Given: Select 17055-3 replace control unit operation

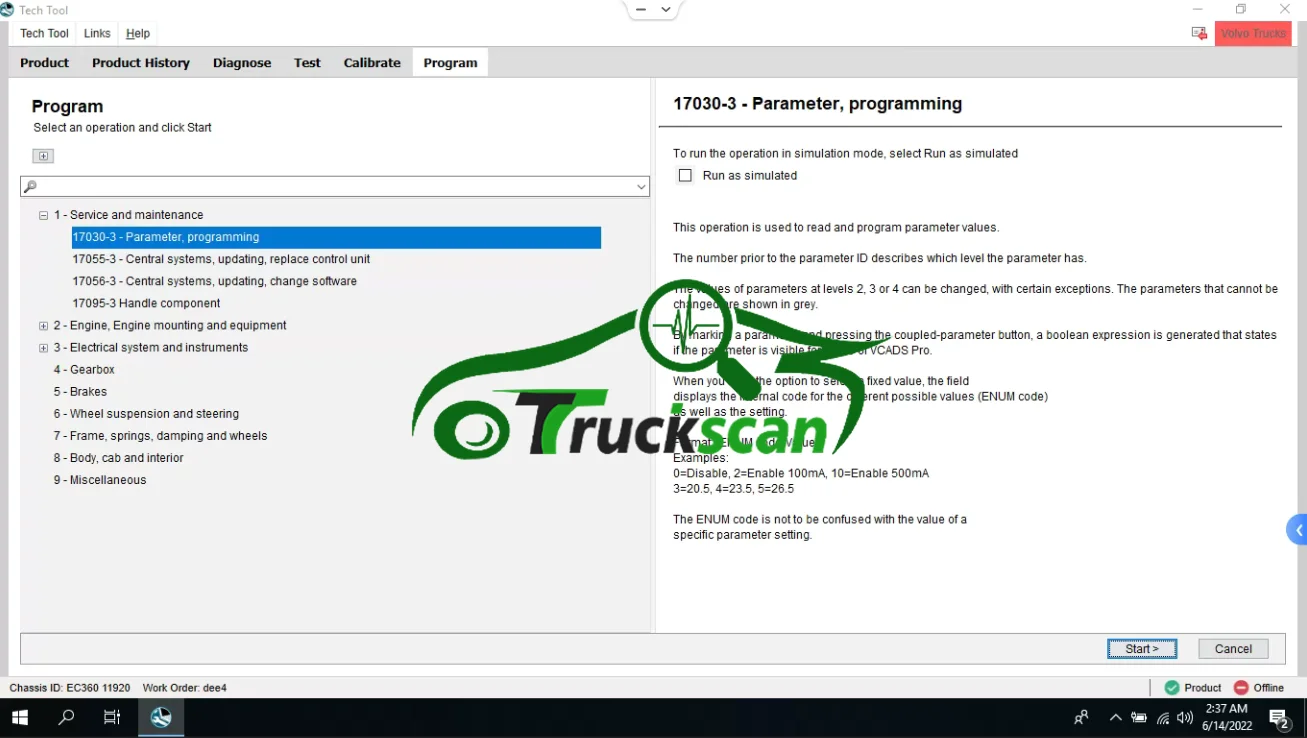Looking at the screenshot, I should click(221, 260).
